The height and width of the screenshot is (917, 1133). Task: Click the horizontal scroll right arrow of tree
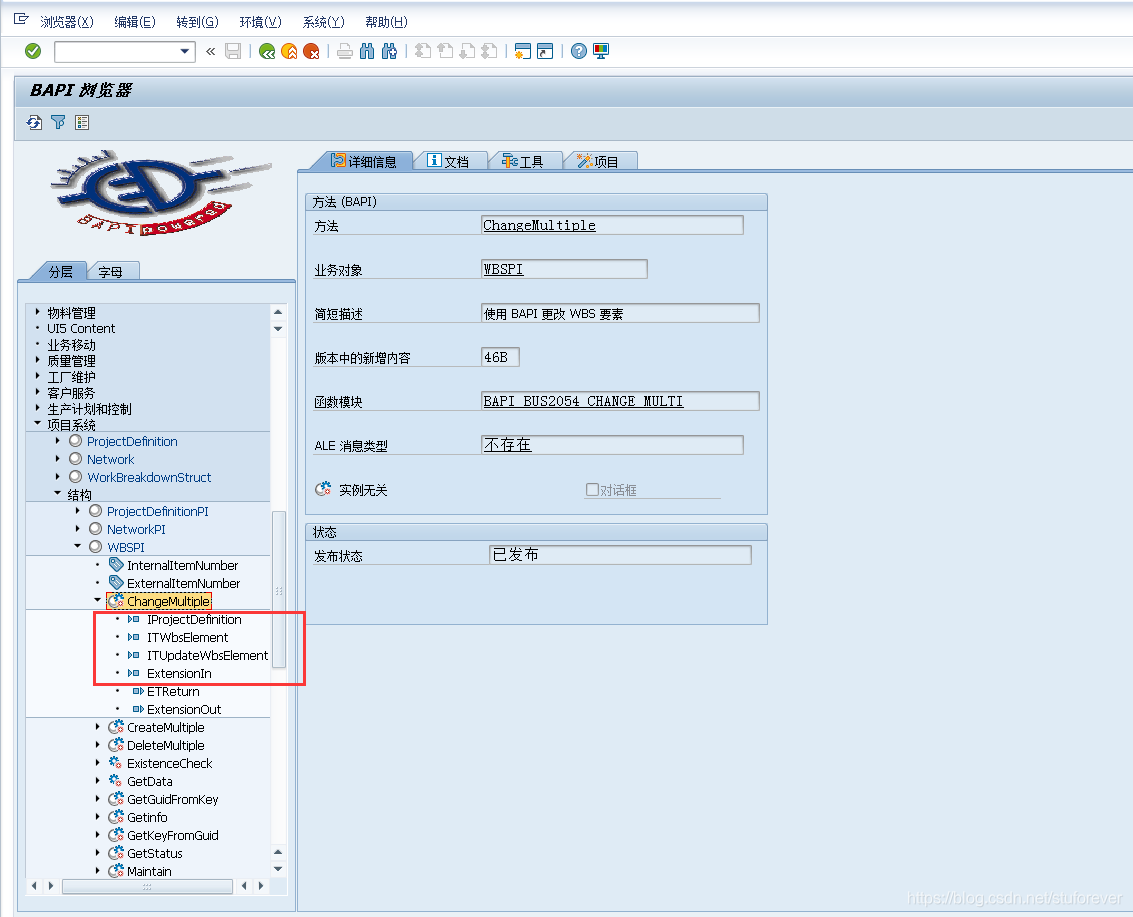(x=262, y=886)
